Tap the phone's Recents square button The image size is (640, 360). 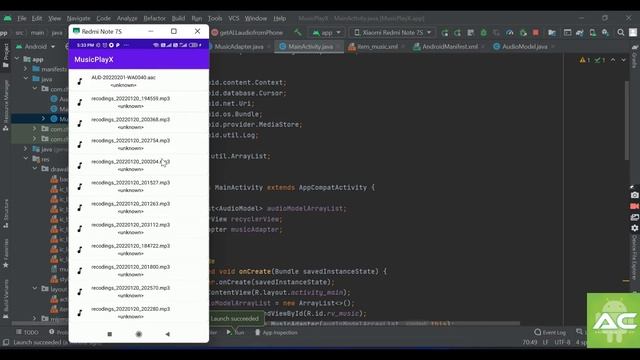click(x=109, y=334)
